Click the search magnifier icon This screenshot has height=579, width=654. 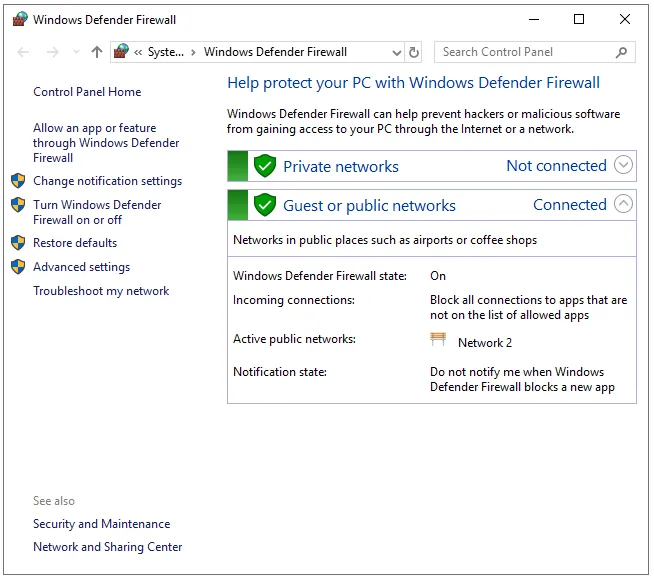coord(622,52)
